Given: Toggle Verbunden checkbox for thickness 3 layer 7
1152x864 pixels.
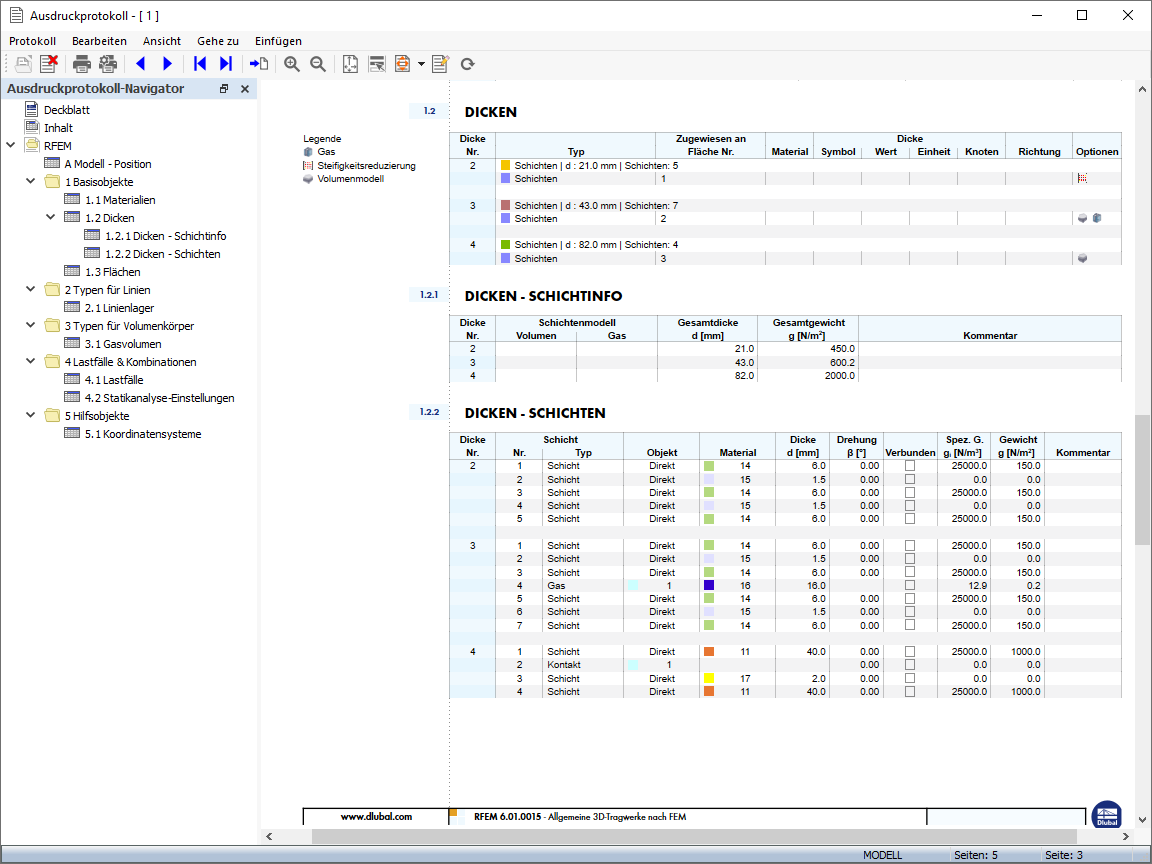Looking at the screenshot, I should click(x=910, y=625).
